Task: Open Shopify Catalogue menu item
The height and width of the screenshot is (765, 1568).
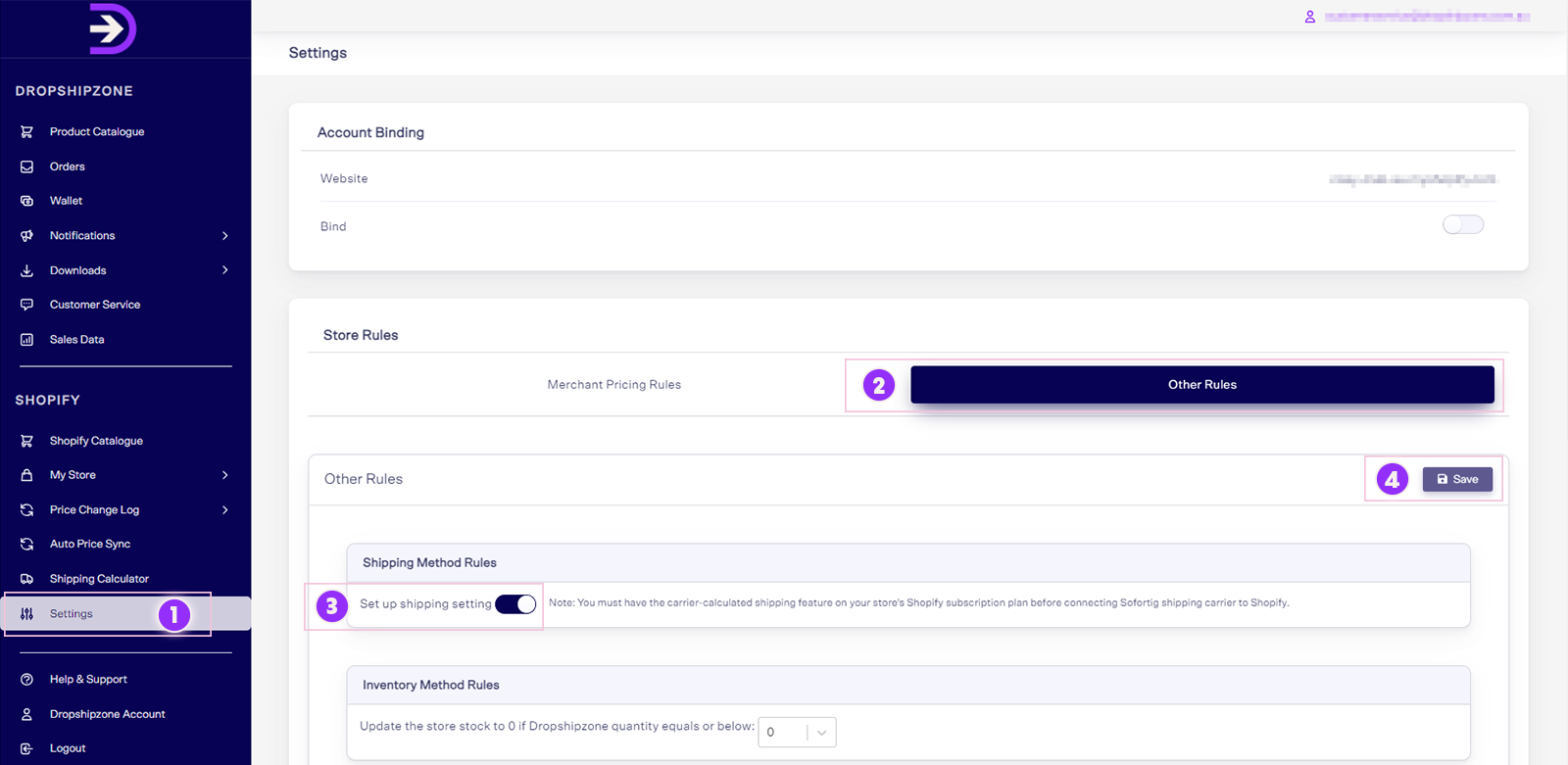Action: pyautogui.click(x=96, y=441)
